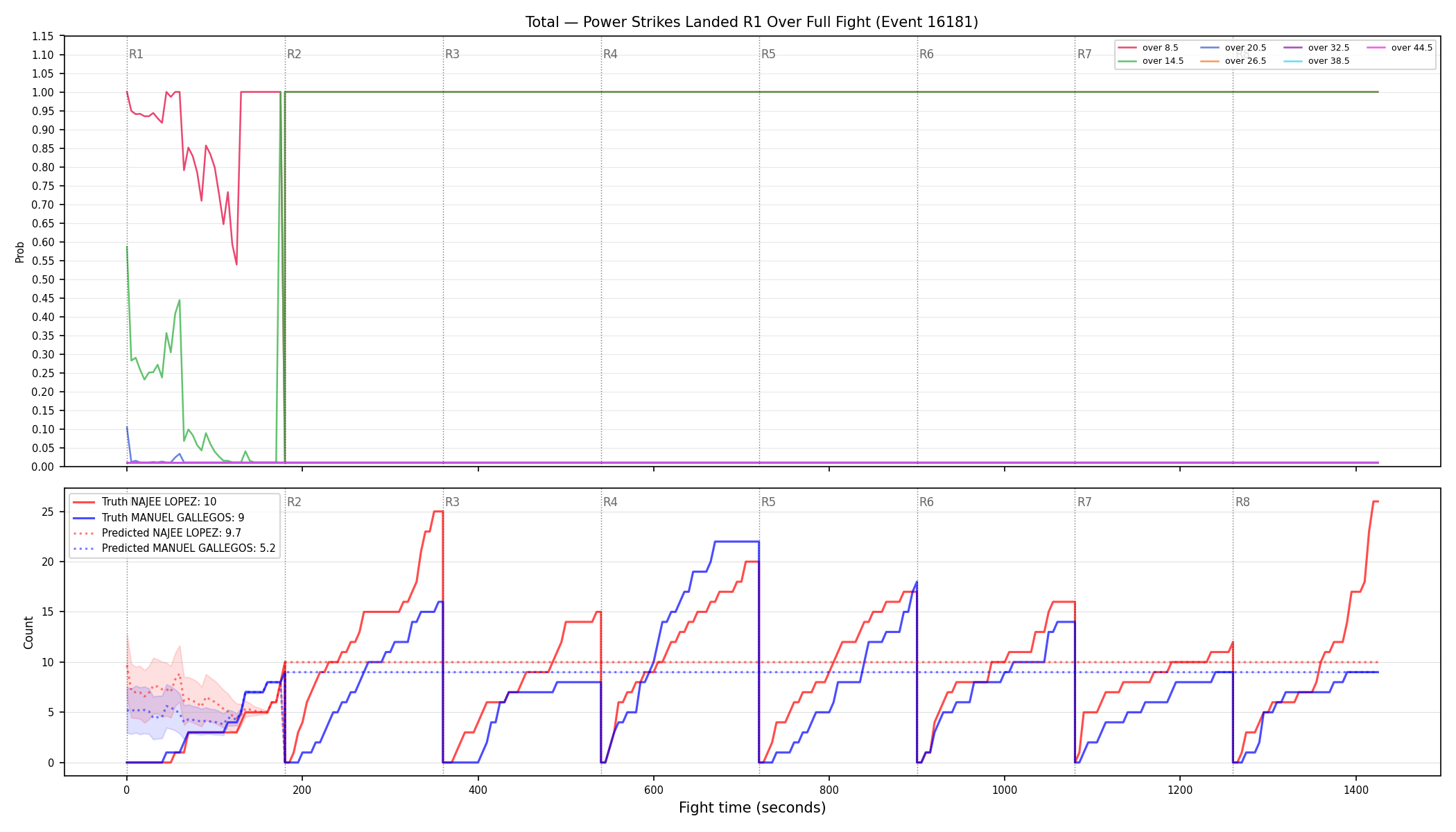Select the 'over 14.5' legend label

click(1163, 61)
